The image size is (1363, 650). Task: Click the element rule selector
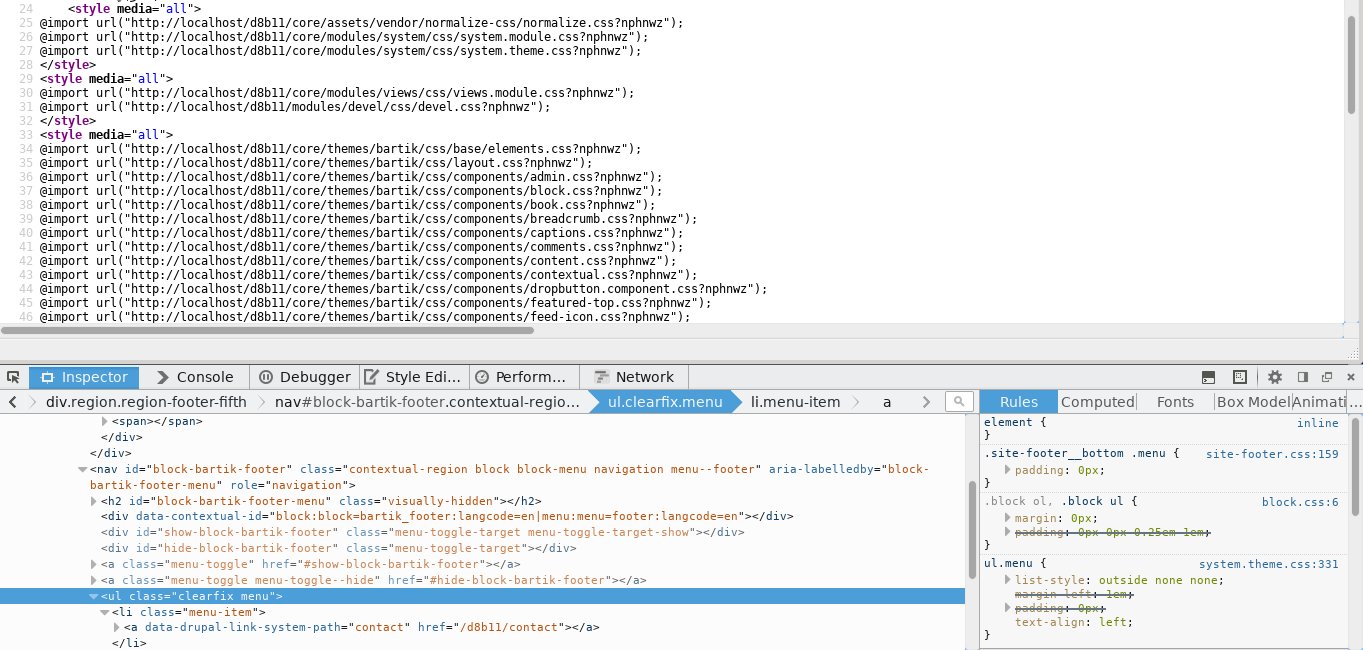point(1016,423)
